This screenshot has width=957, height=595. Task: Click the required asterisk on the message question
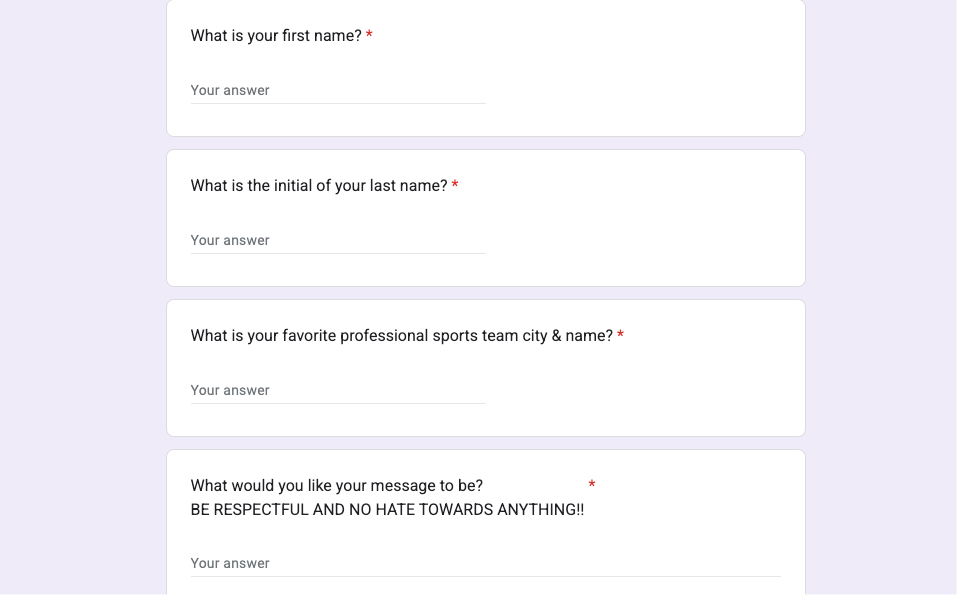592,486
